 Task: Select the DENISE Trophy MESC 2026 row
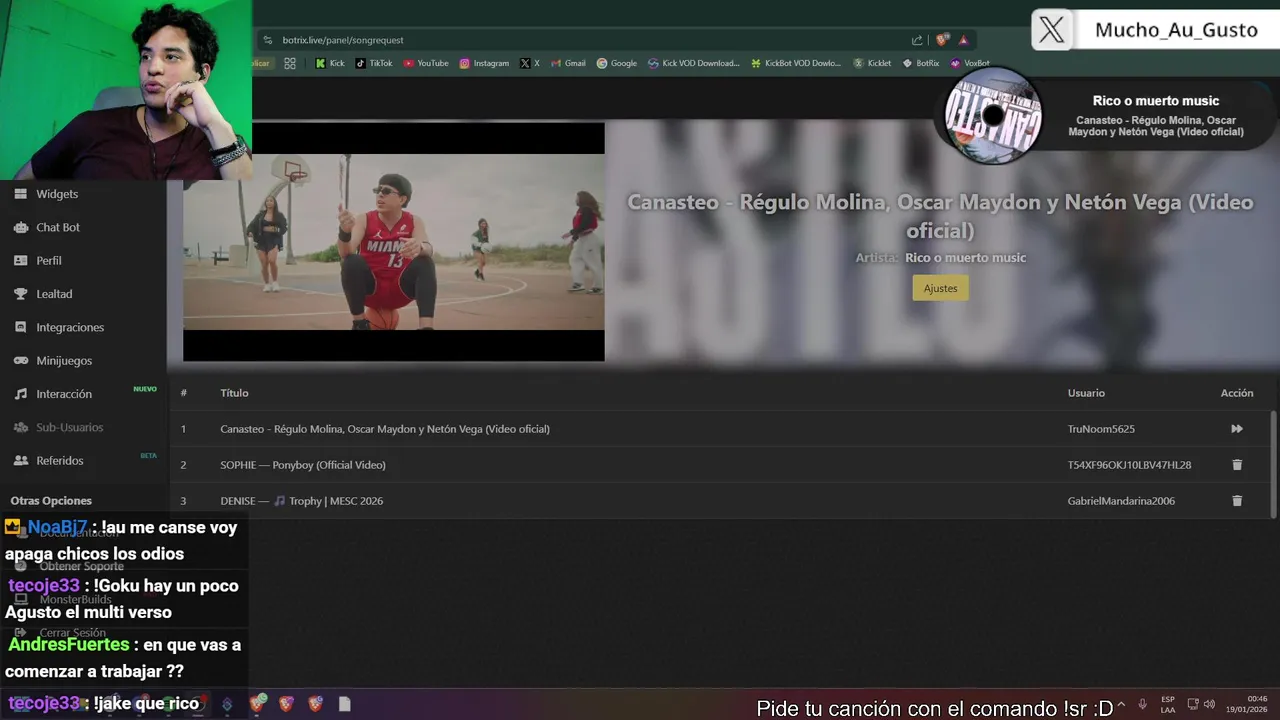tap(302, 501)
